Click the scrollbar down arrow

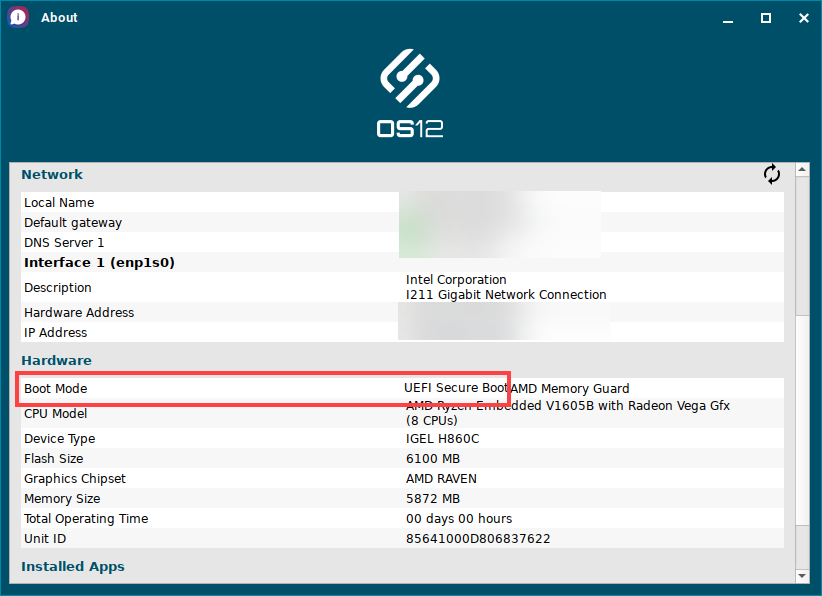[x=803, y=575]
